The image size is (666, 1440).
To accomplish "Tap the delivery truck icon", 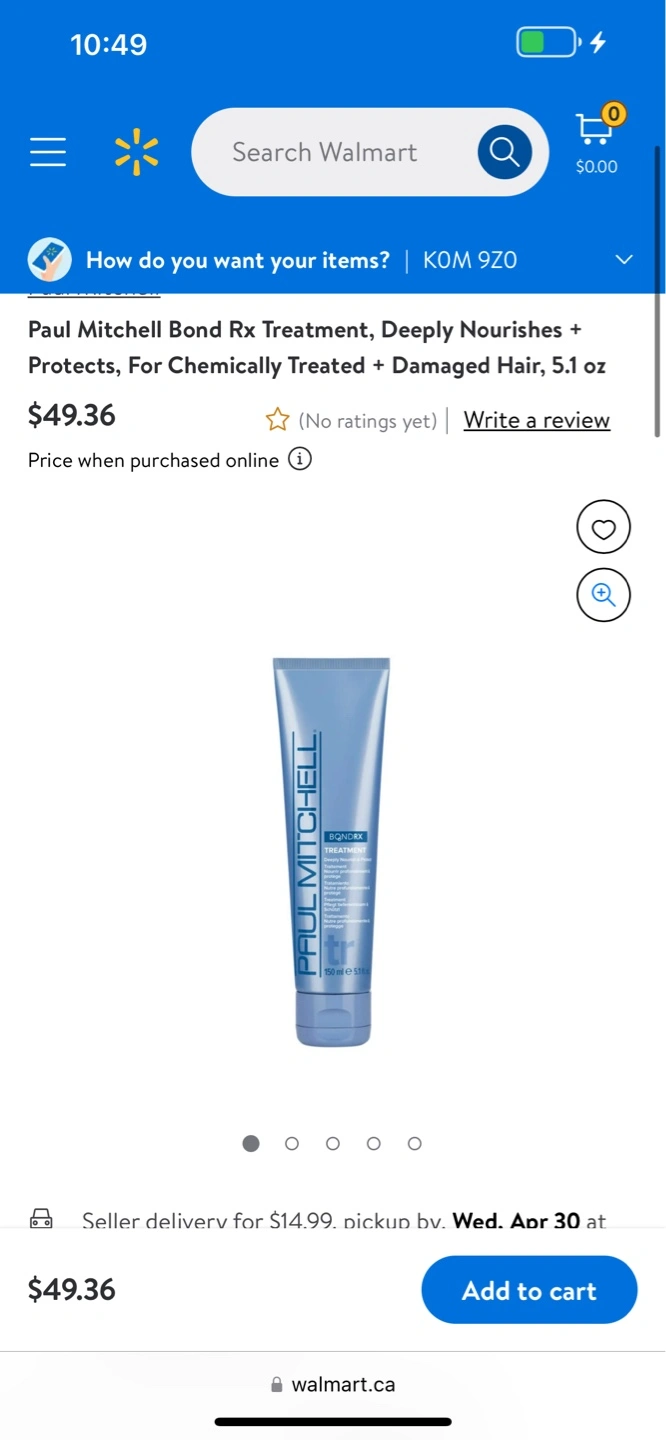I will 41,1219.
